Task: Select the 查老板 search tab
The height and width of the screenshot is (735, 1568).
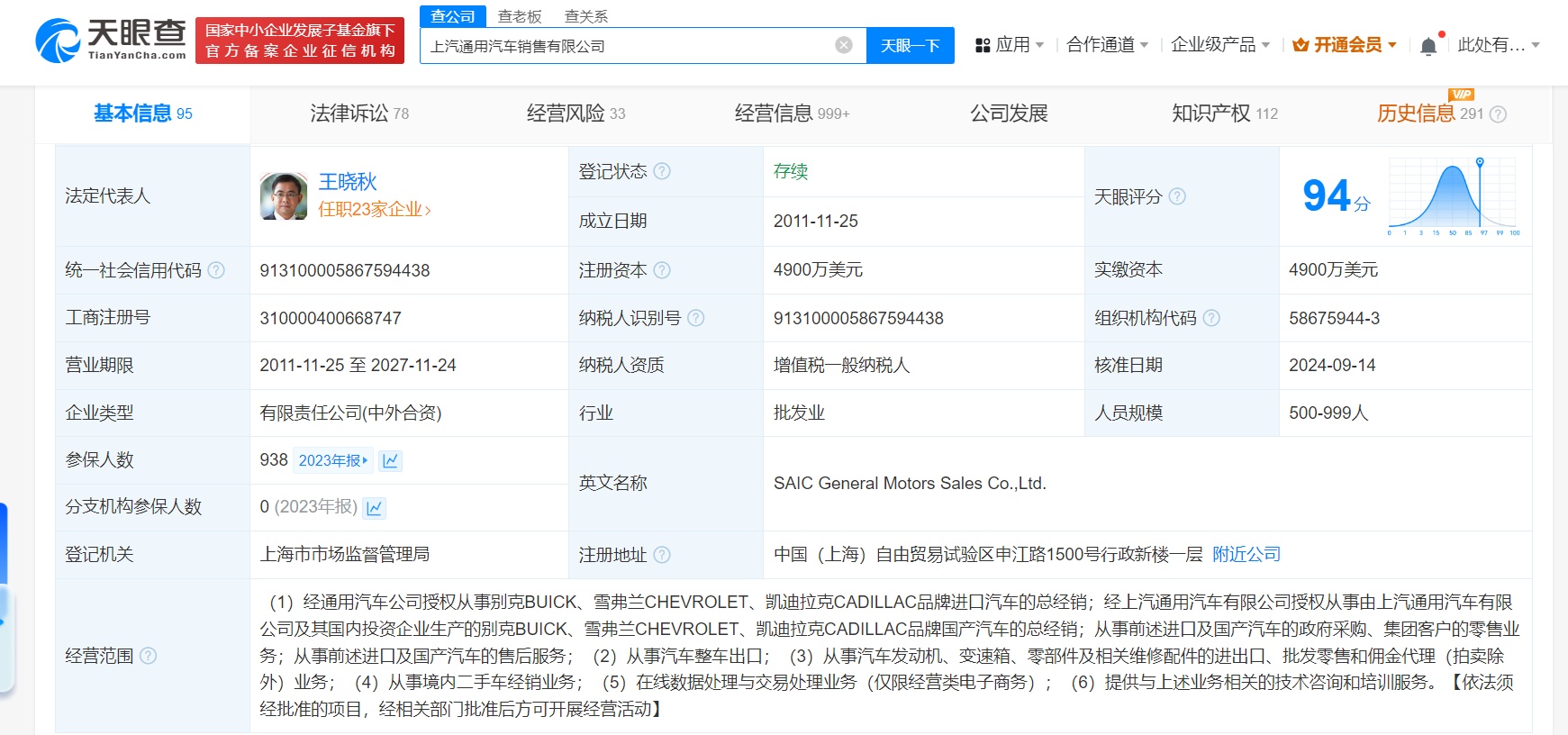Action: (x=520, y=16)
